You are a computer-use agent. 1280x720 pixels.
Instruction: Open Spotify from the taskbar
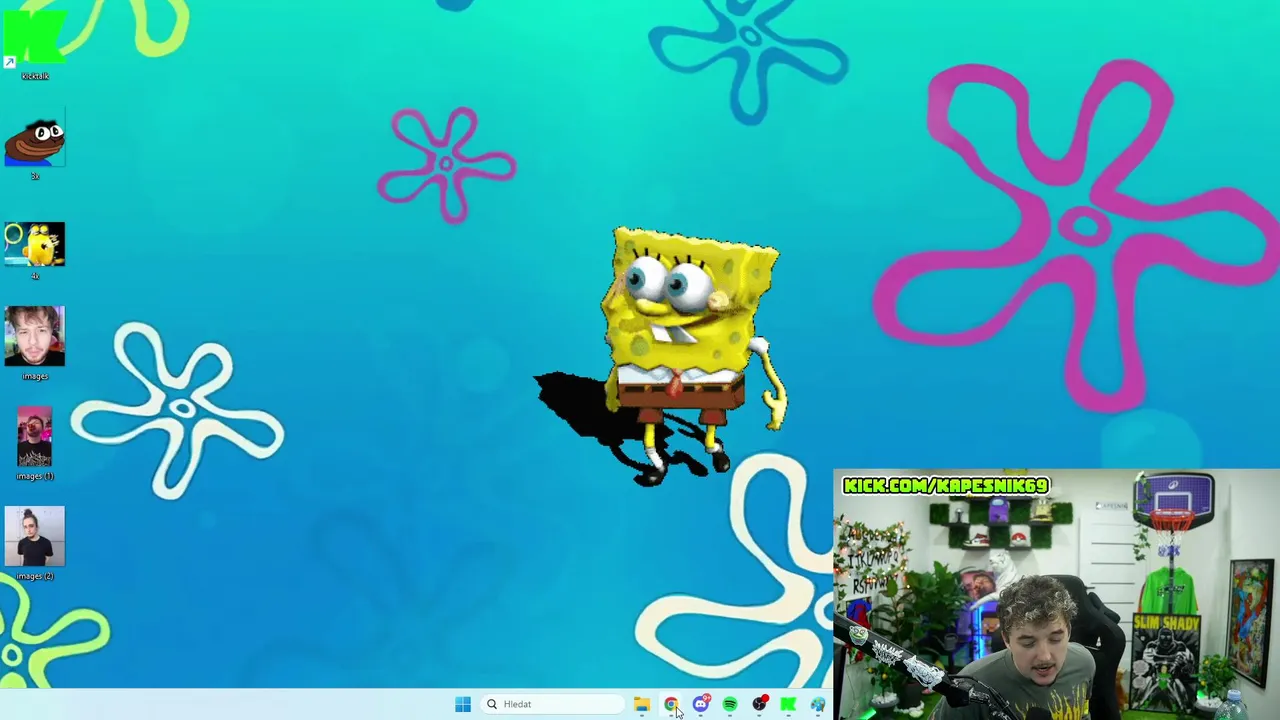tap(730, 704)
